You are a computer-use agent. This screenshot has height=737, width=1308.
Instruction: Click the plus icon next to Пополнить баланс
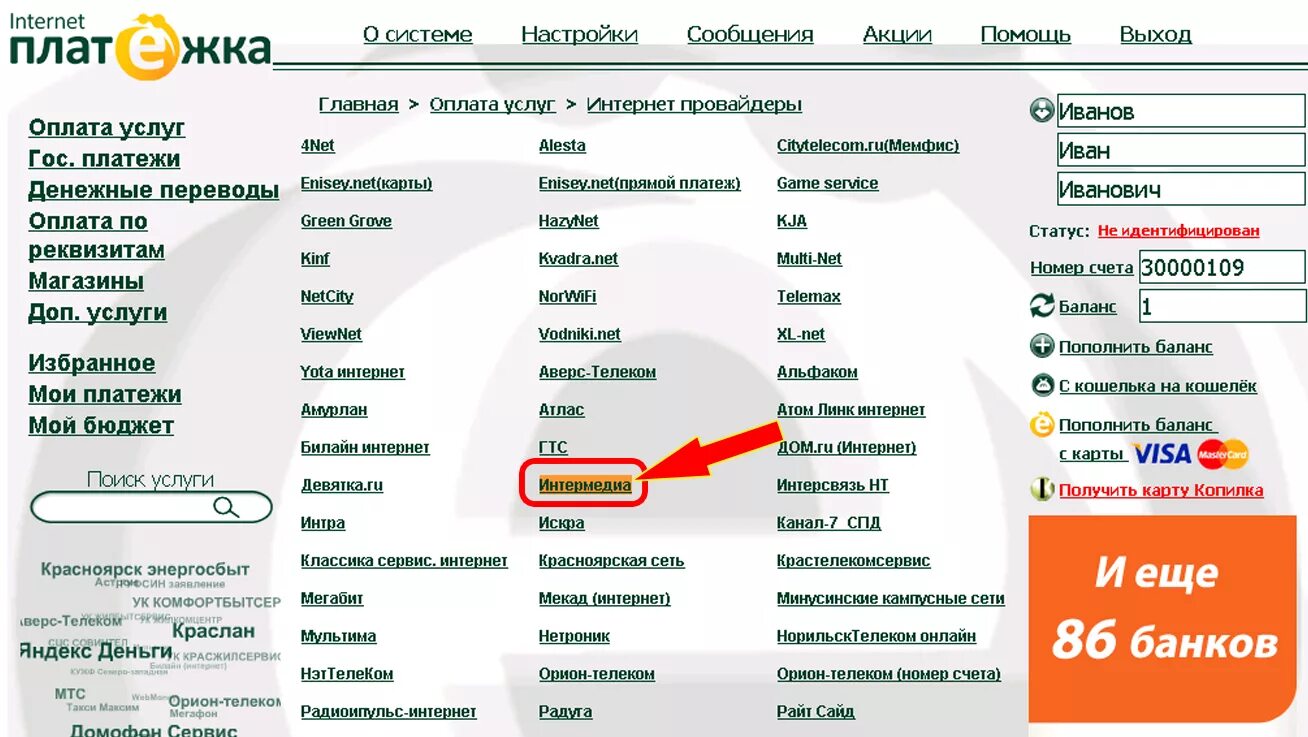1042,346
